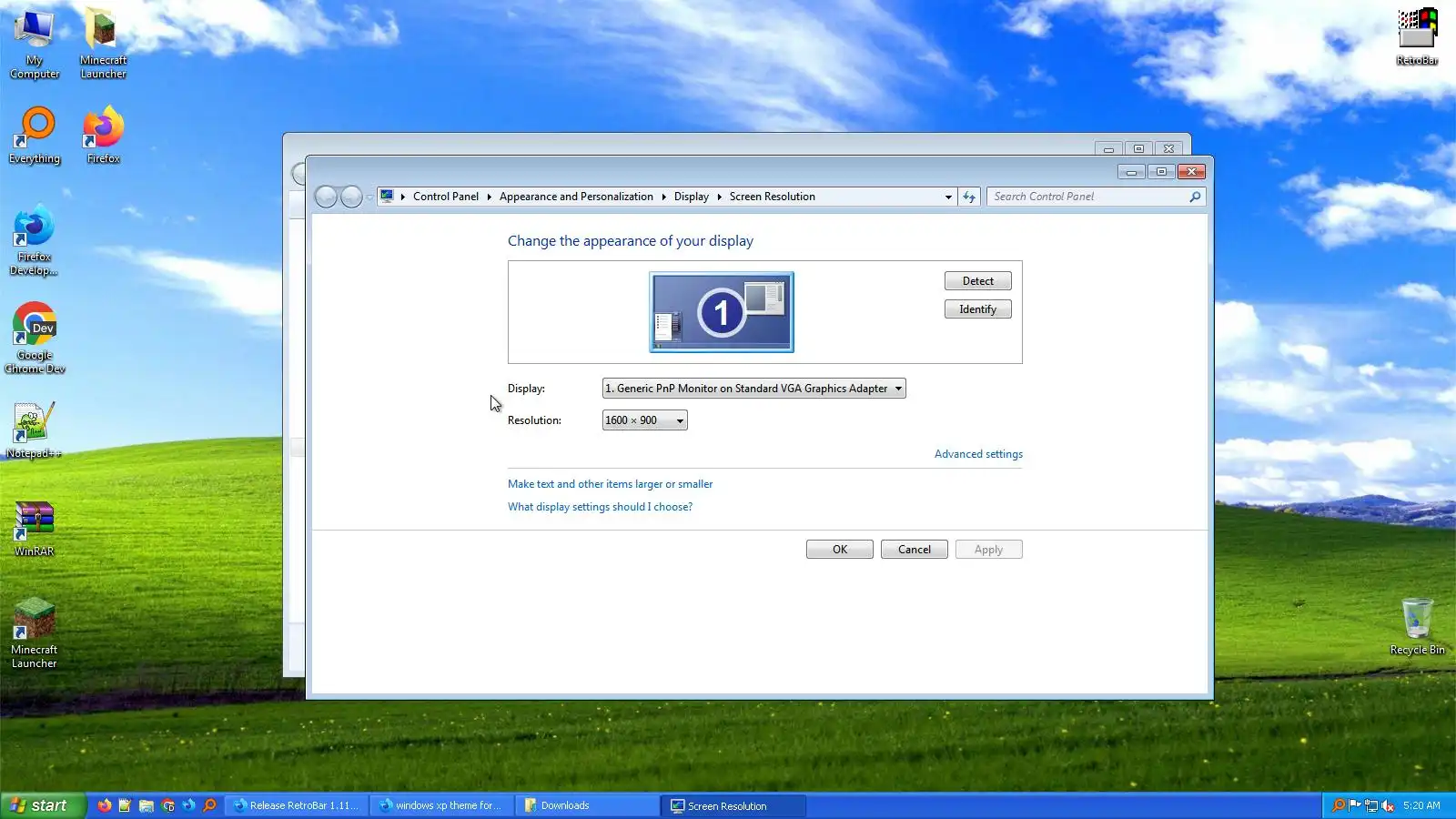
Task: Open the Everything tray icon in system tray
Action: [x=1338, y=805]
